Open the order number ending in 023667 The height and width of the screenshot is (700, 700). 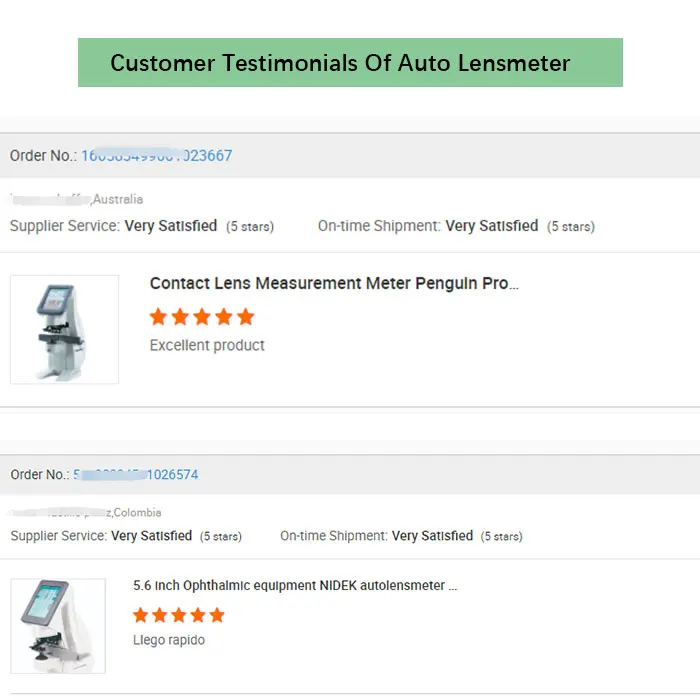tap(156, 156)
